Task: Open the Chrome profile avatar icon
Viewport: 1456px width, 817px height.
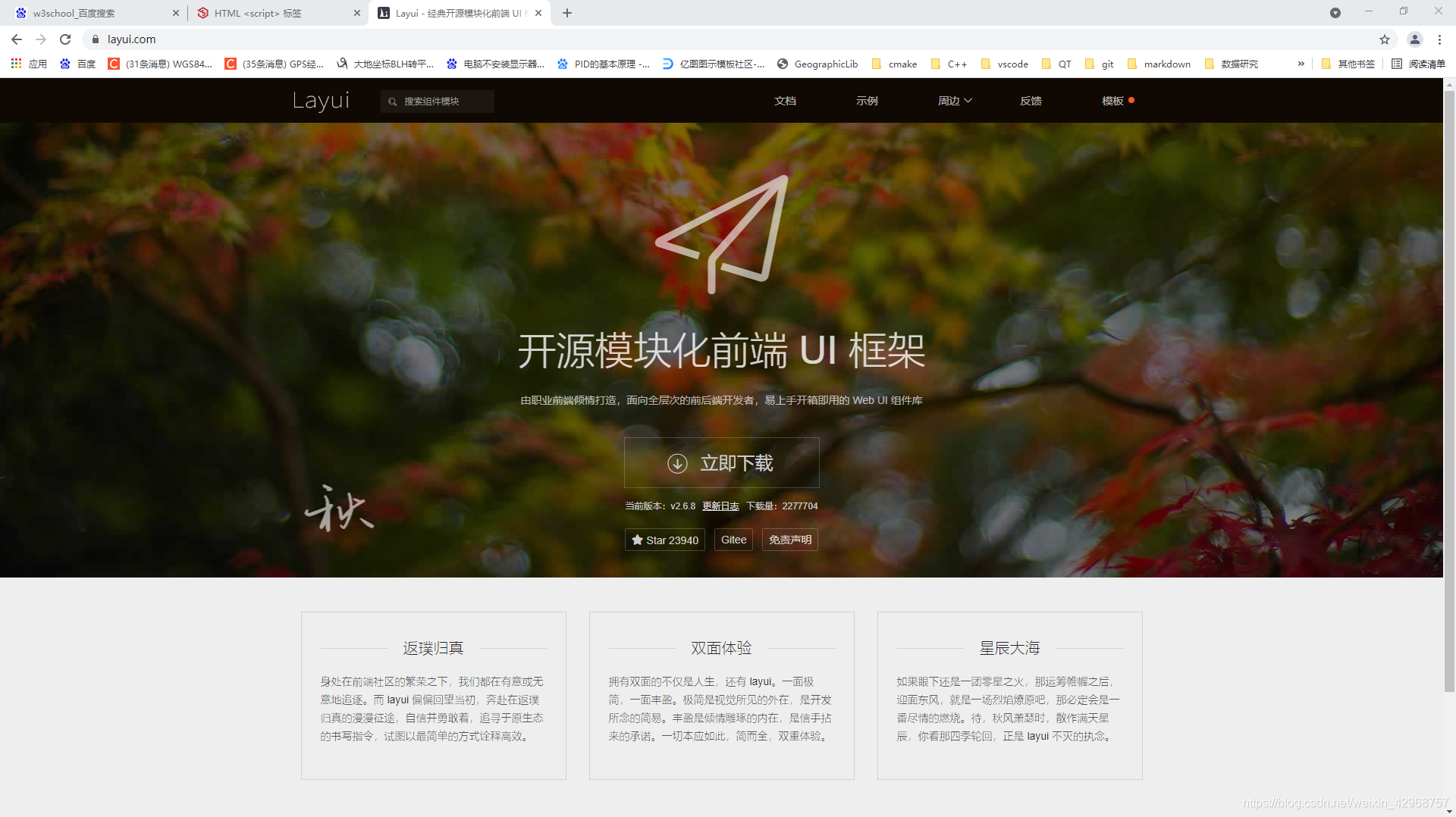Action: pyautogui.click(x=1415, y=39)
